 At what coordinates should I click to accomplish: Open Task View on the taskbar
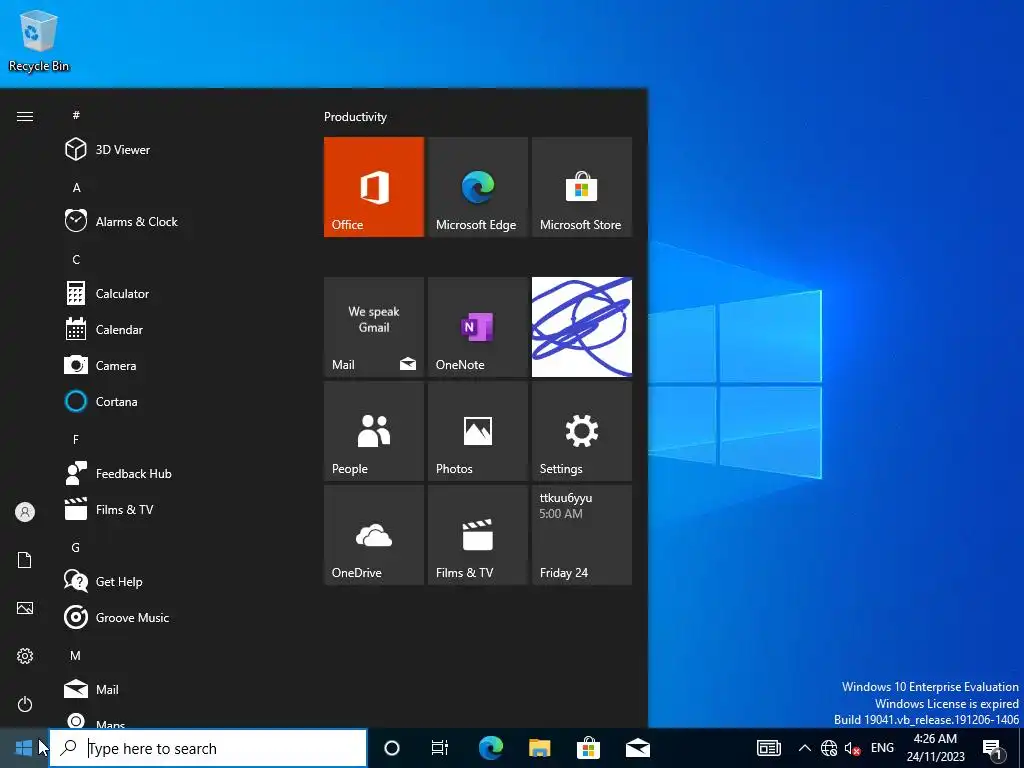coord(440,748)
